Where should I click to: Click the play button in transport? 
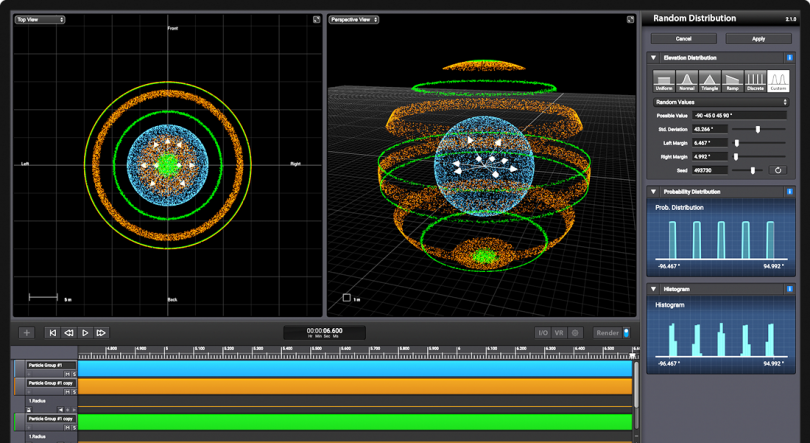coord(85,333)
